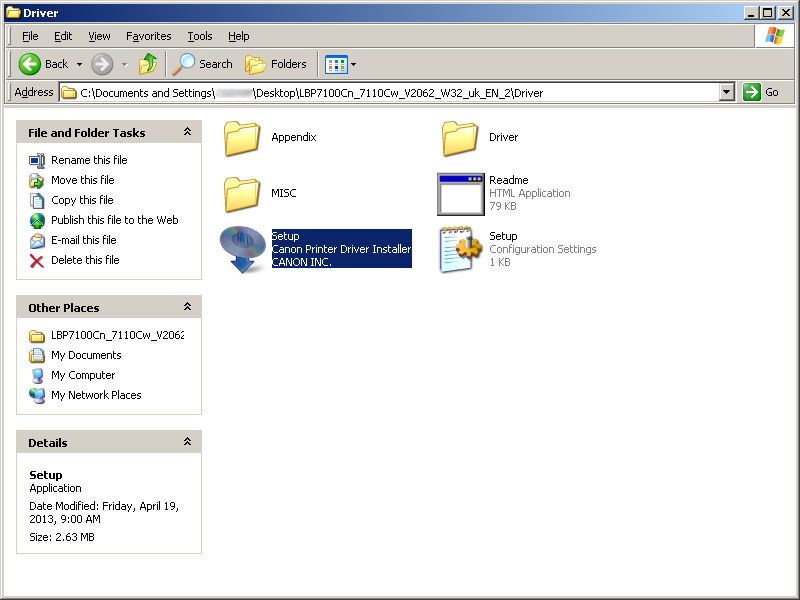800x600 pixels.
Task: Click the Go button beside address bar
Action: tap(762, 92)
